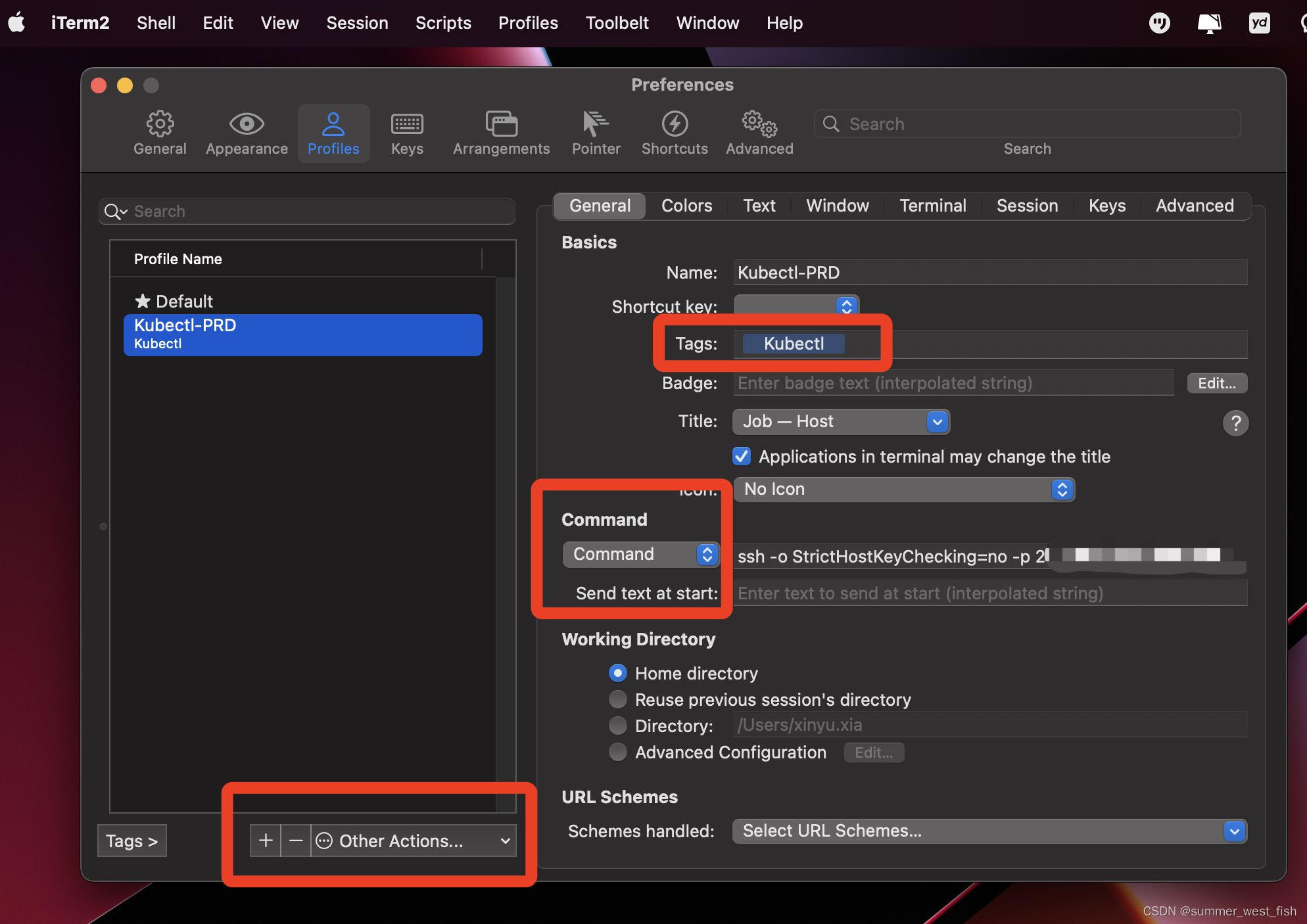Open the Shortcuts preferences pane
The height and width of the screenshot is (924, 1307).
(675, 133)
